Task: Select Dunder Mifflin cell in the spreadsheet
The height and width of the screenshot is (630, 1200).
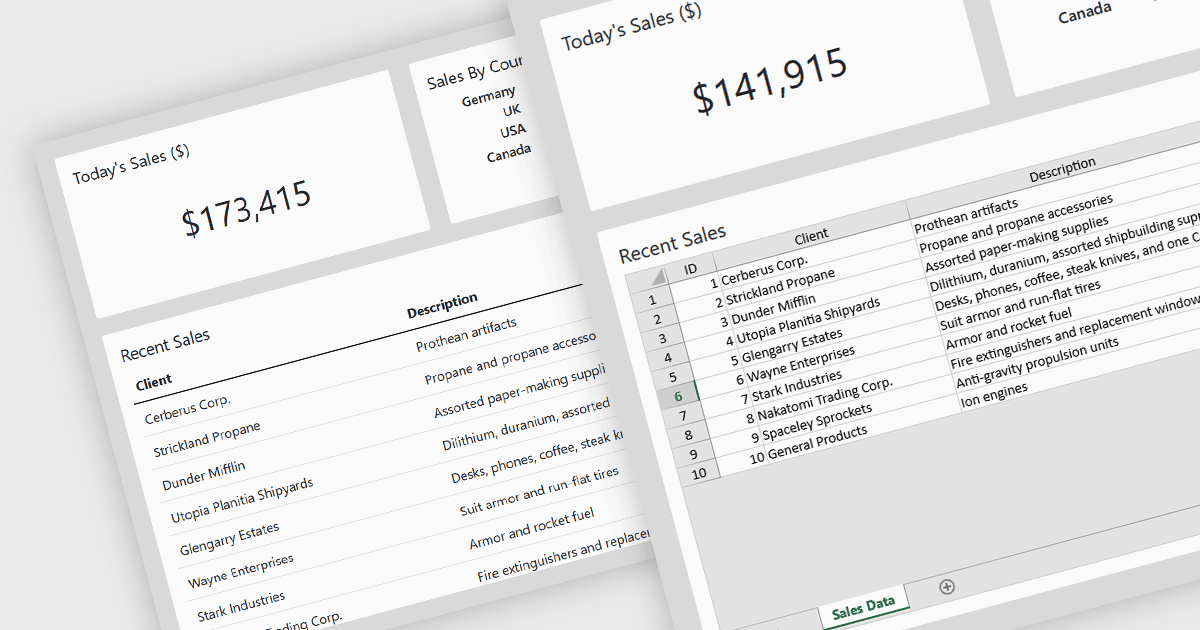Action: [773, 309]
